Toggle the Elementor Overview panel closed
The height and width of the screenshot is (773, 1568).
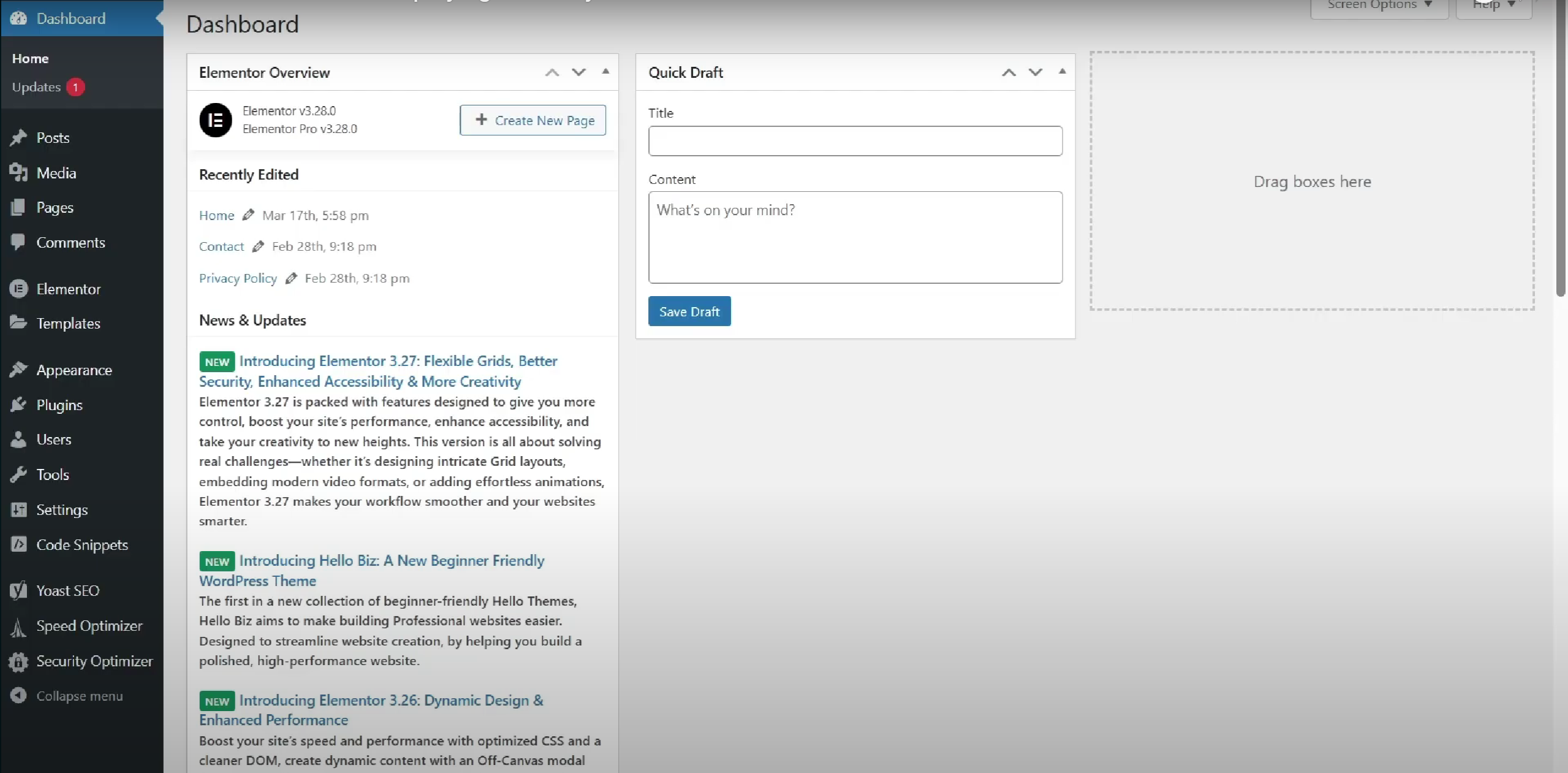pos(605,72)
